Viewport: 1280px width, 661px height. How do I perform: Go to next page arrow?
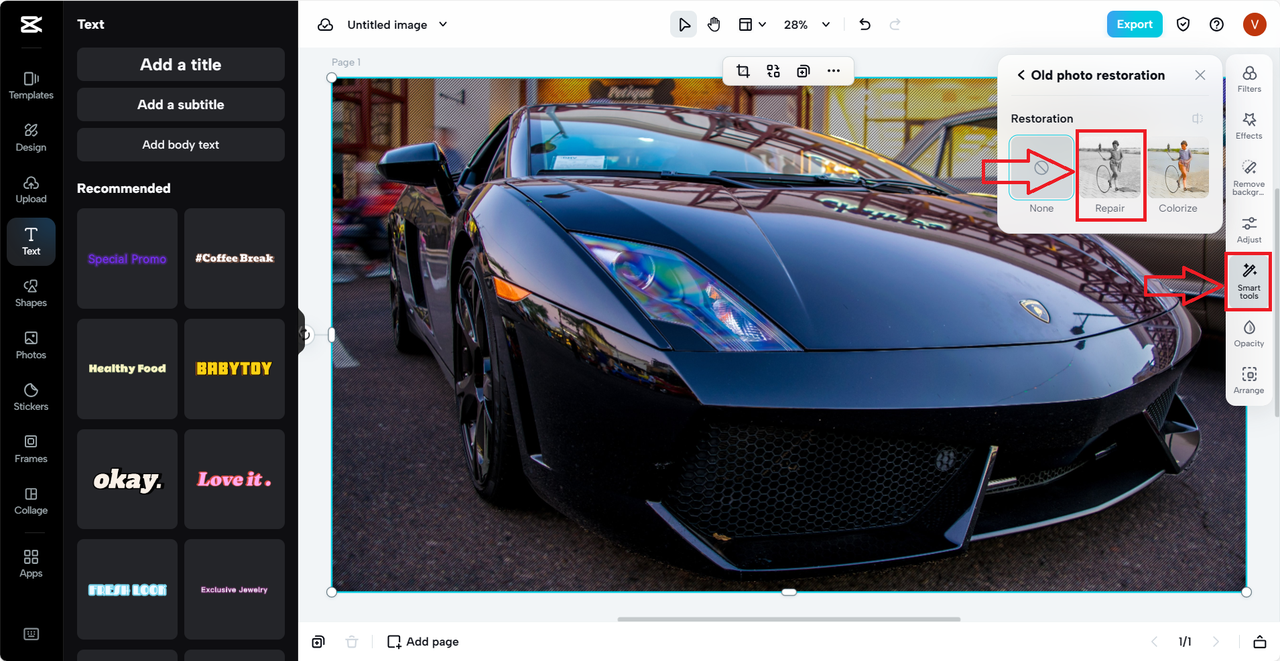click(1216, 641)
